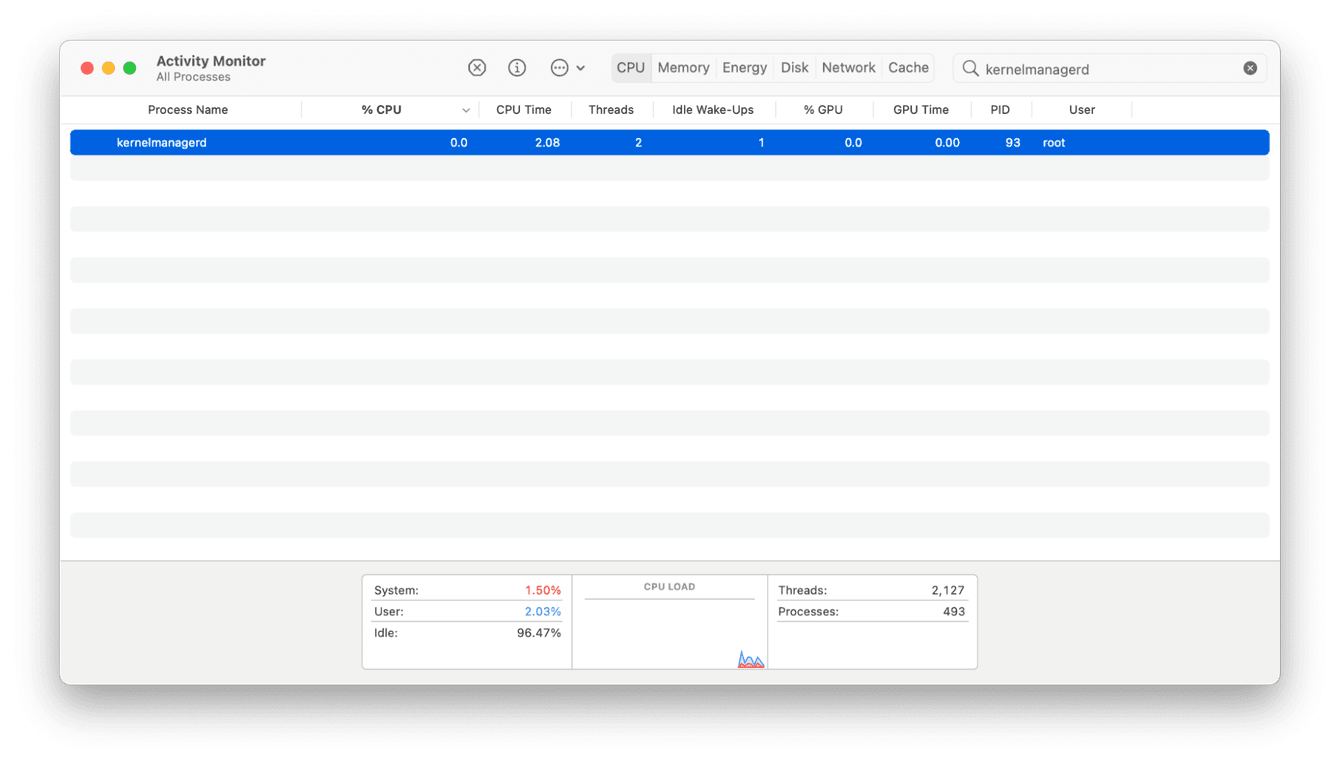This screenshot has height=764, width=1340.
Task: Click the ellipsis actions icon in toolbar
Action: [x=560, y=67]
